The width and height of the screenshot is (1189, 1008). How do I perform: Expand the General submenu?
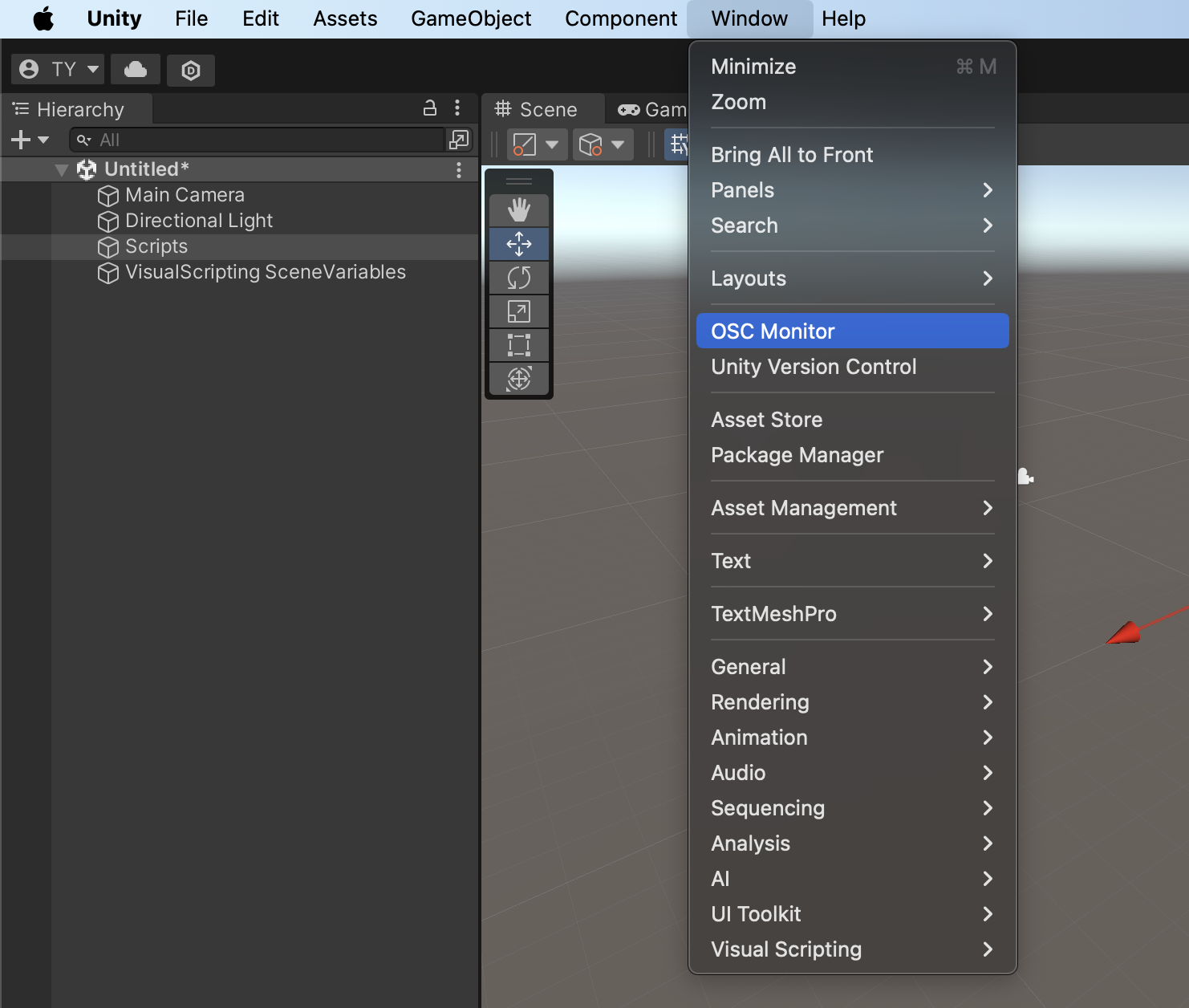pos(853,667)
